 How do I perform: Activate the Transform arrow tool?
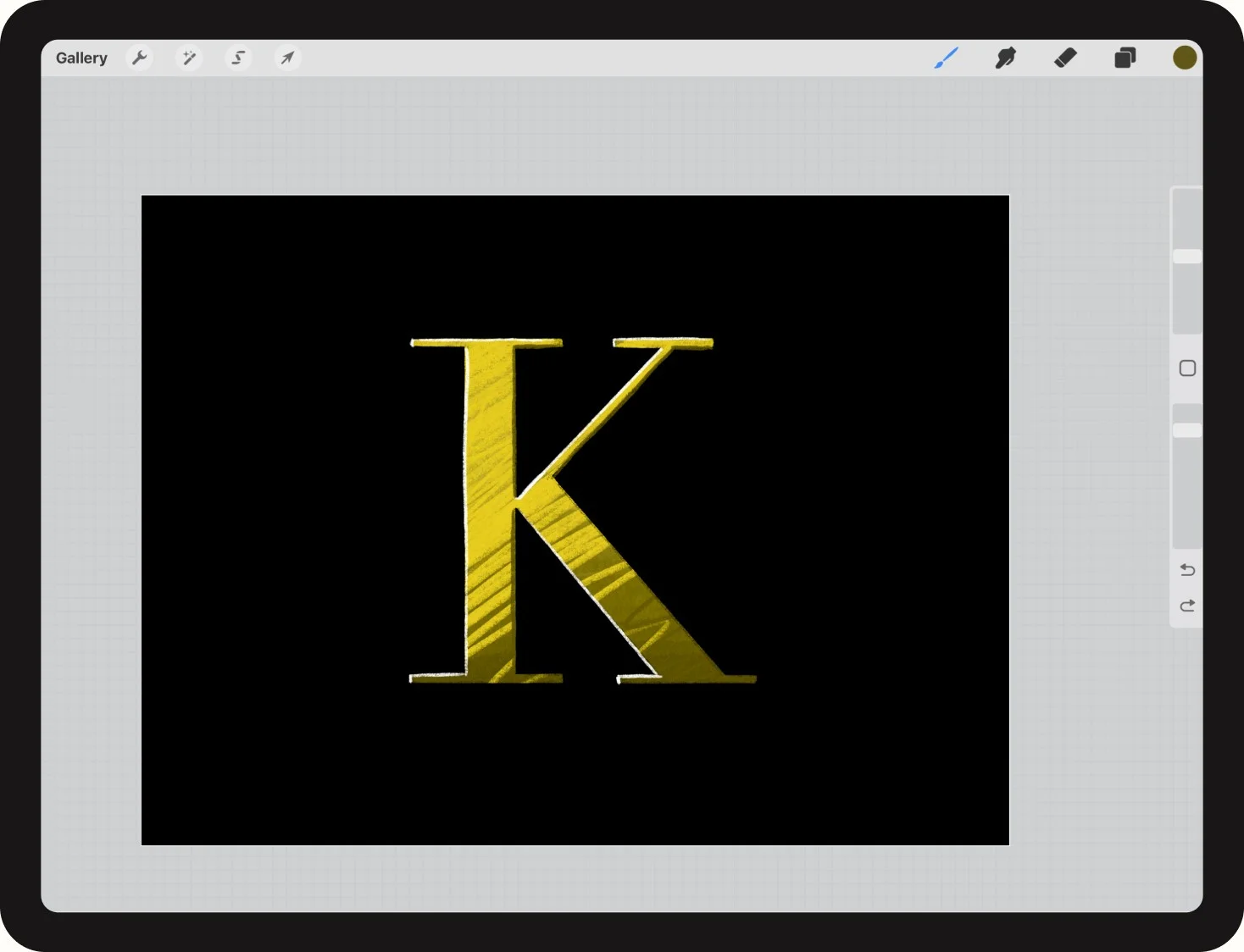point(288,58)
